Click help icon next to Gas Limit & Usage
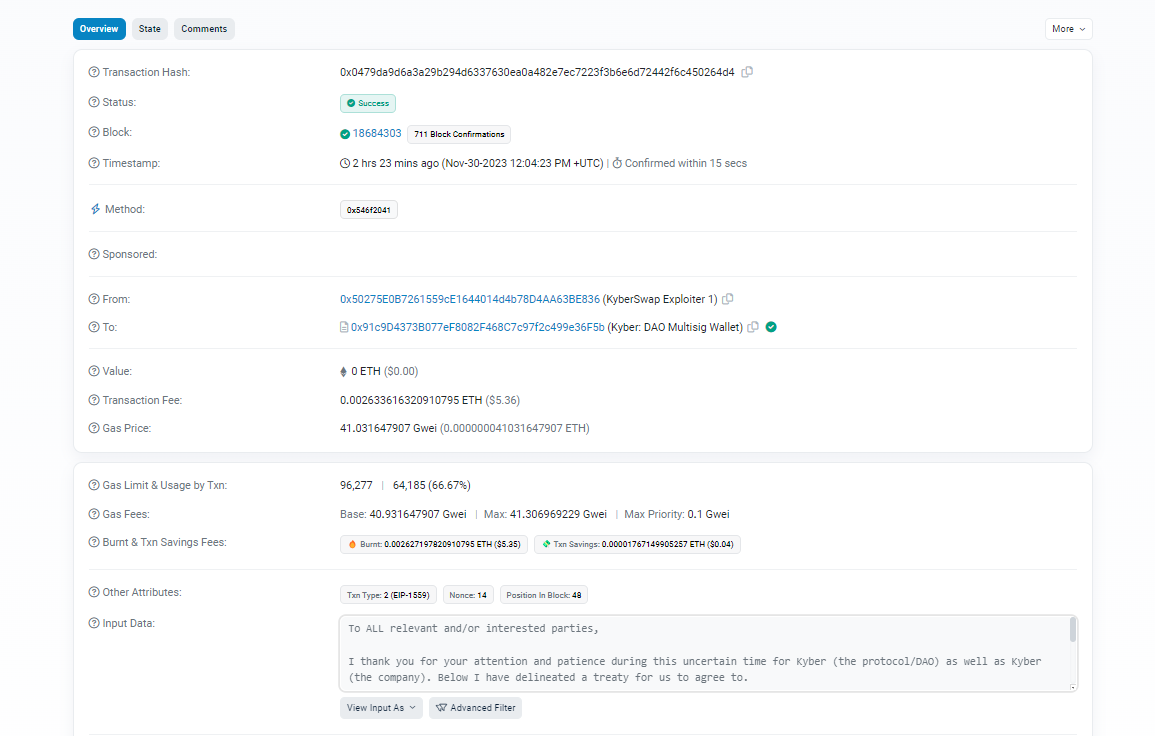Image resolution: width=1155 pixels, height=736 pixels. click(94, 486)
